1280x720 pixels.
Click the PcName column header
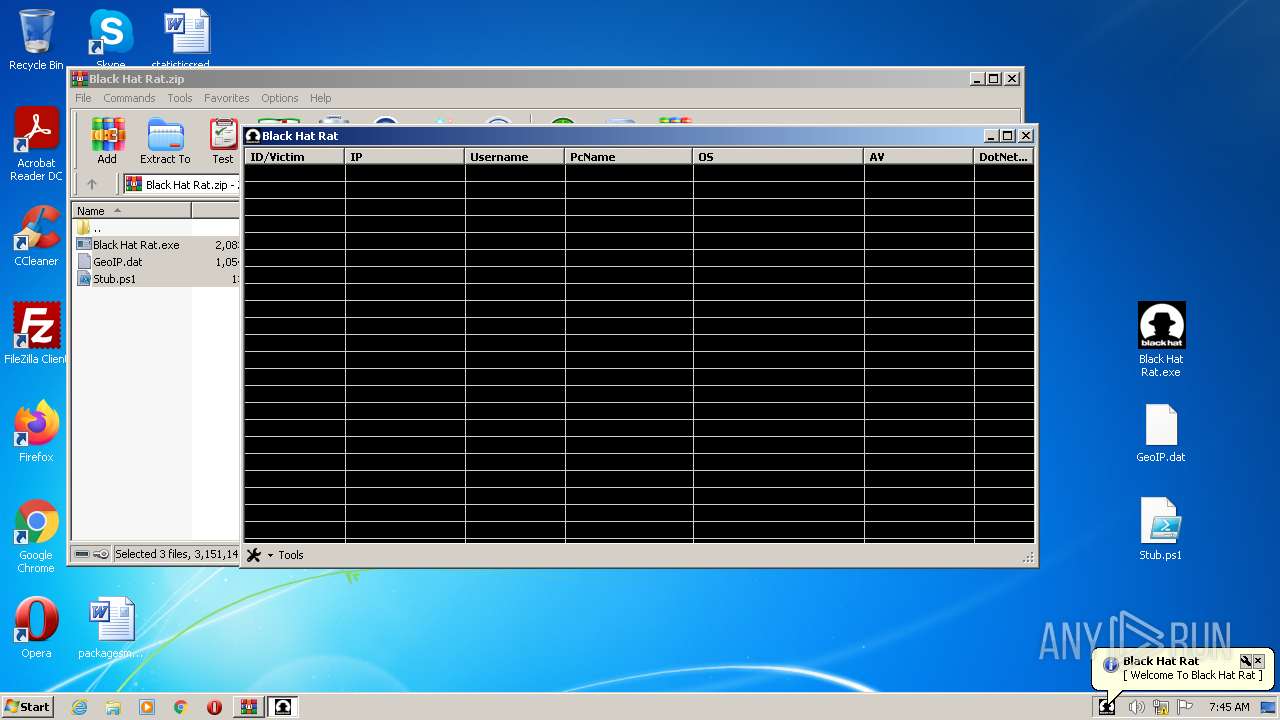pos(629,157)
